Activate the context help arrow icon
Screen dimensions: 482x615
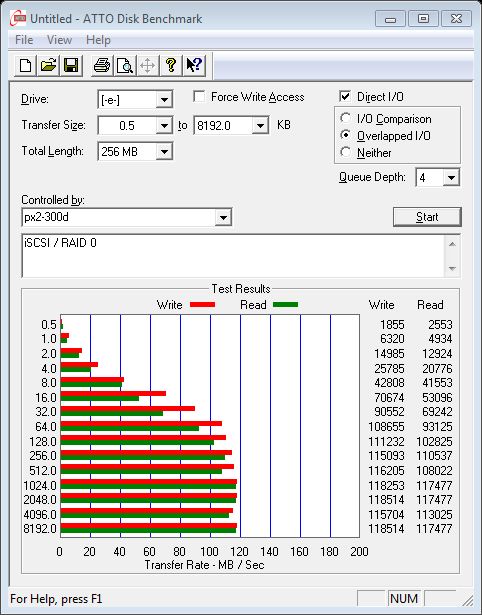click(x=193, y=65)
